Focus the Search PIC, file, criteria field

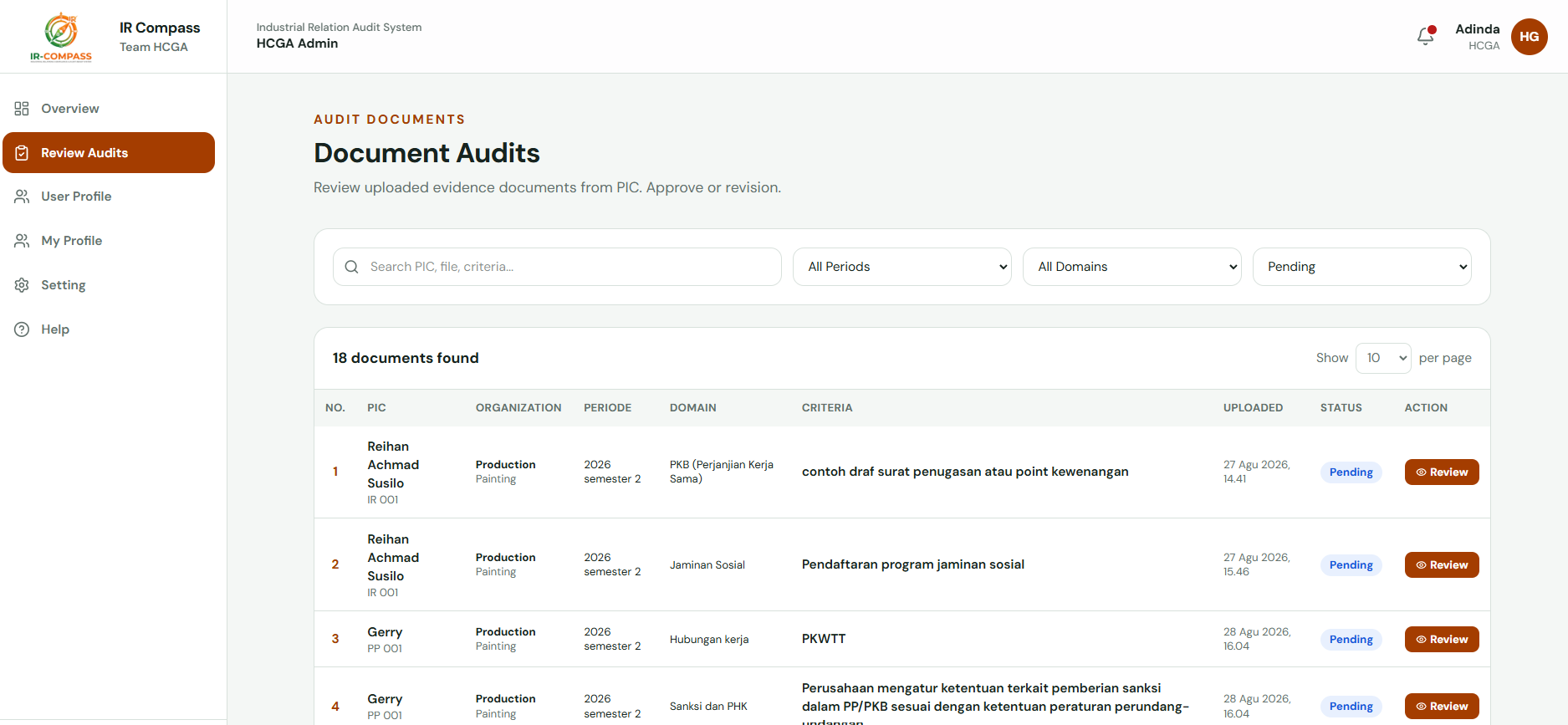pyautogui.click(x=557, y=267)
